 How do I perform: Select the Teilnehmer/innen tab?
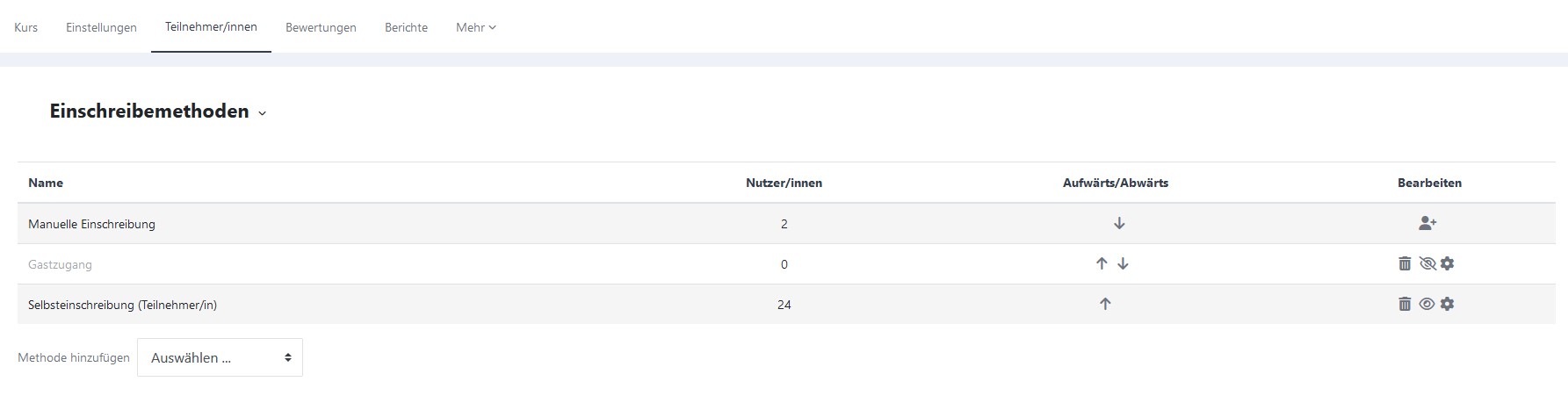coord(211,26)
